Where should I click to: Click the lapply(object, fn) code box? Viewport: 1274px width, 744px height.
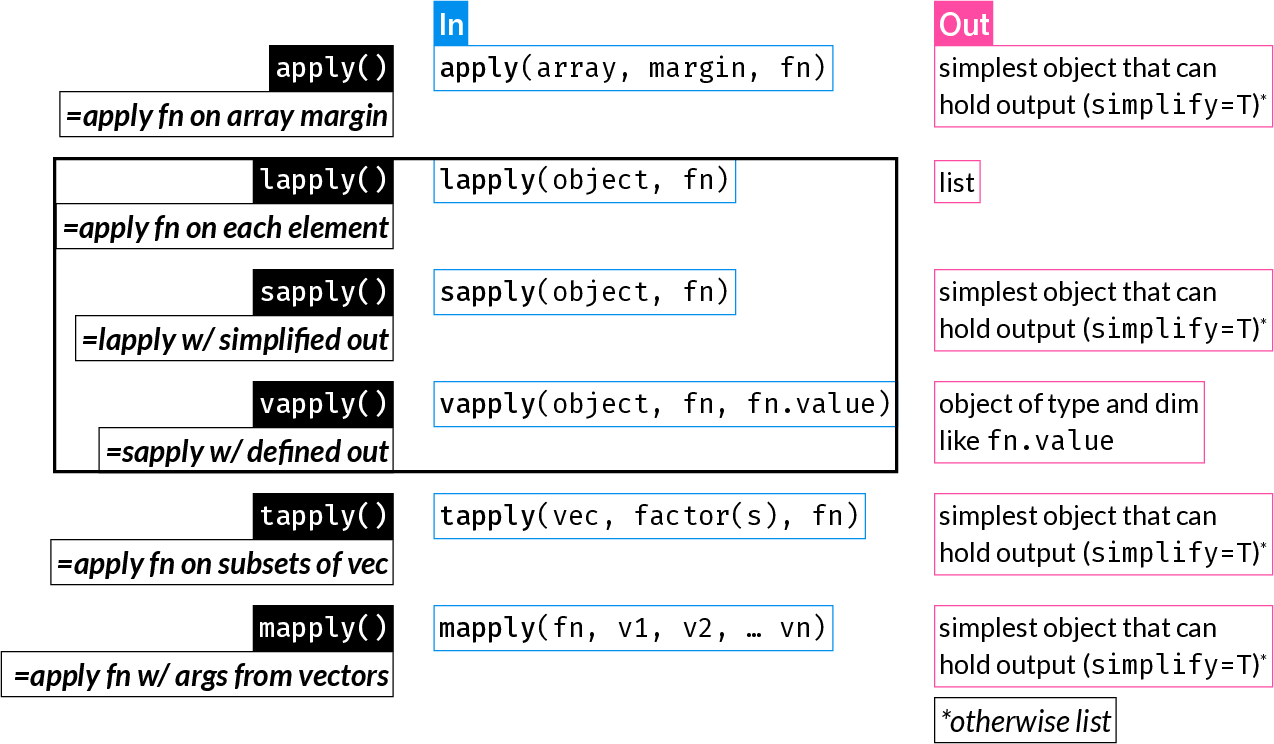click(x=585, y=180)
